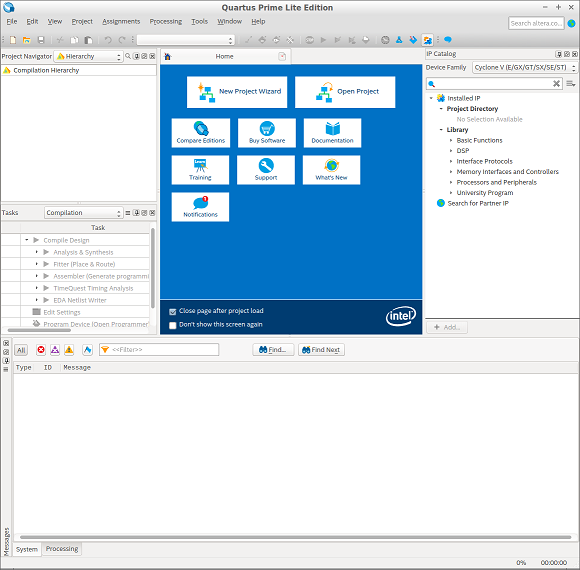580x570 pixels.
Task: Click the home icon on Home tab
Action: (168, 57)
